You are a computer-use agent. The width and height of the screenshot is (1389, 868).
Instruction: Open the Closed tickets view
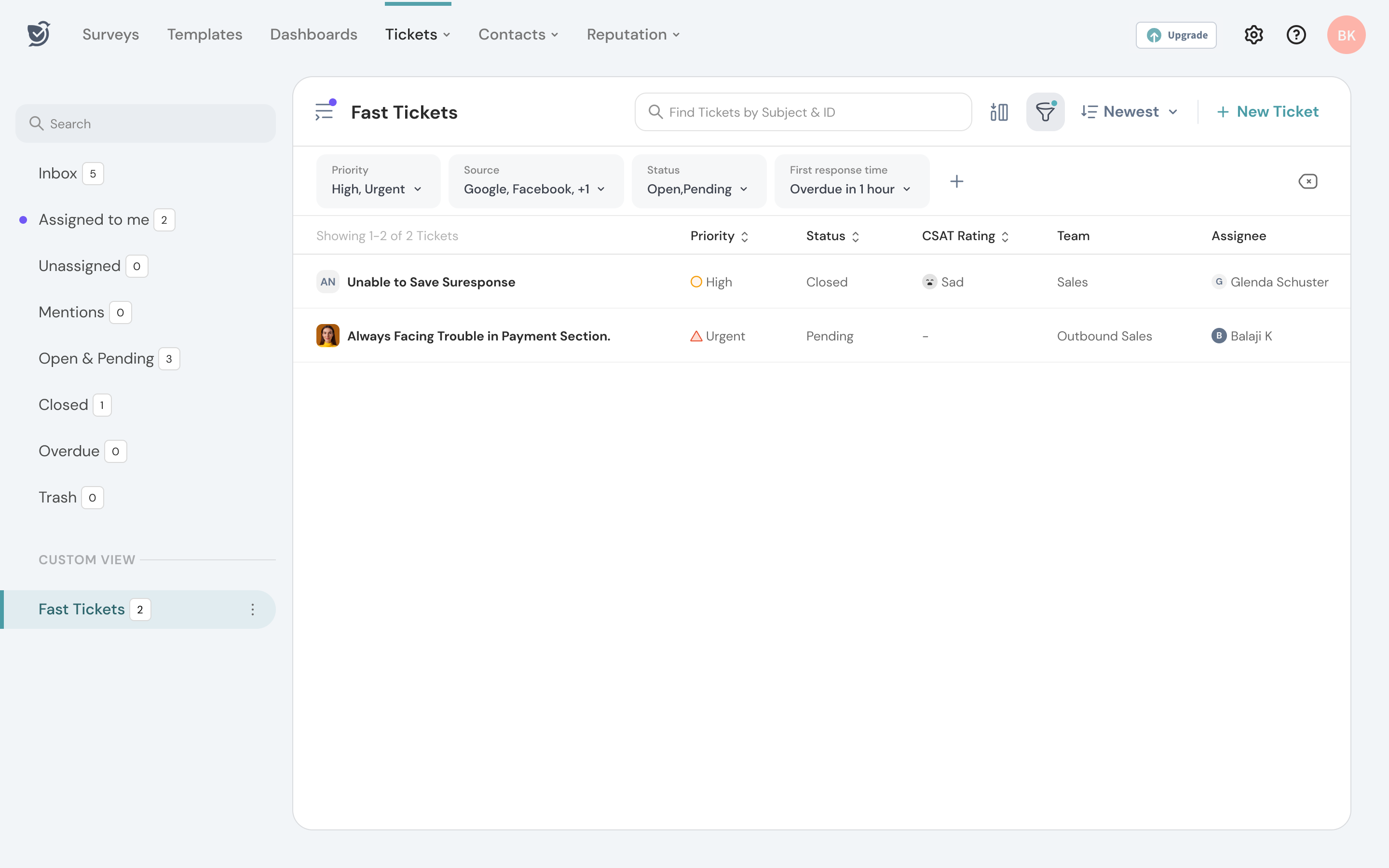[x=75, y=405]
